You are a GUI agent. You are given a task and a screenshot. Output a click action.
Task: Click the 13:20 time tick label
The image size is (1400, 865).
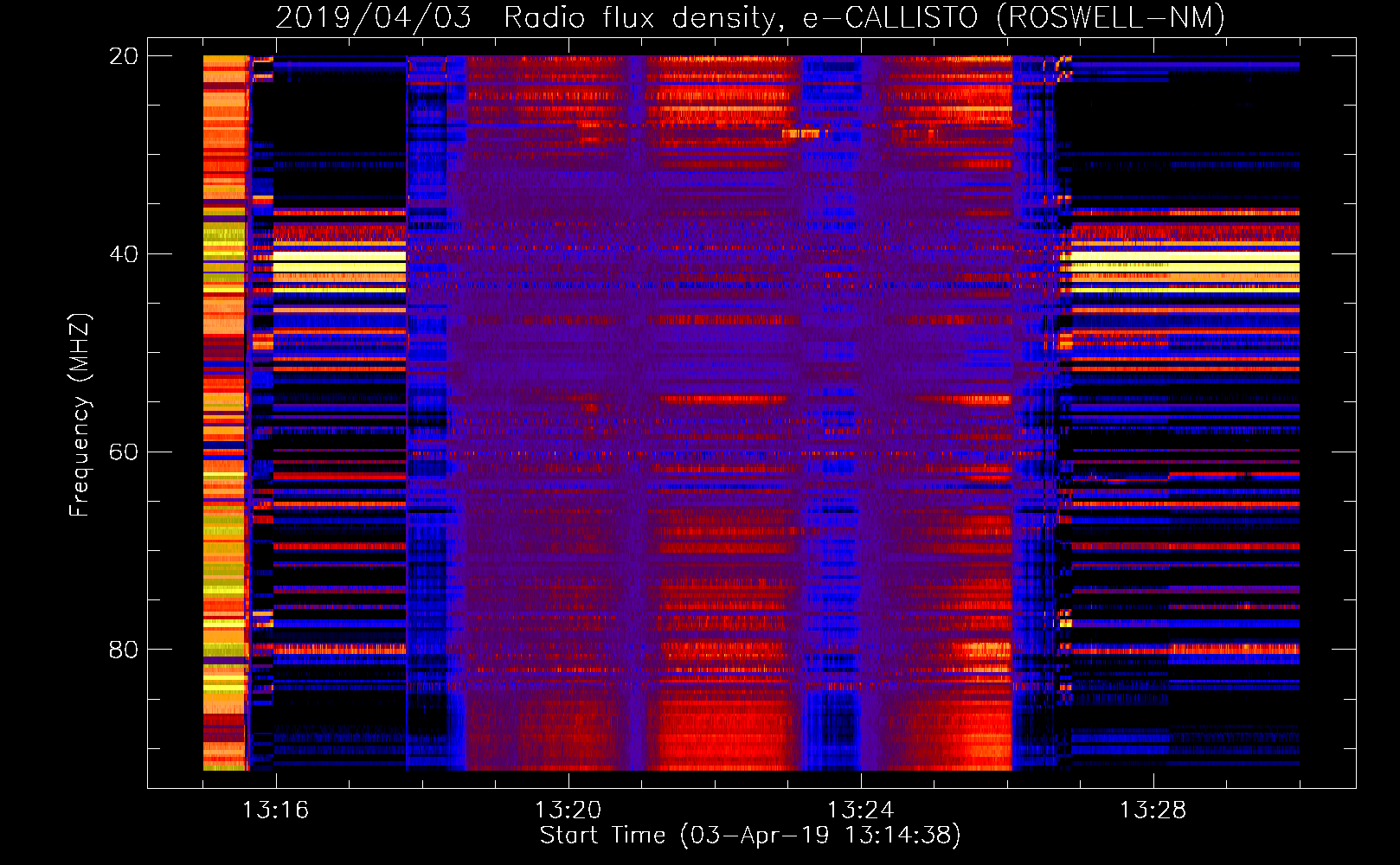pyautogui.click(x=568, y=811)
